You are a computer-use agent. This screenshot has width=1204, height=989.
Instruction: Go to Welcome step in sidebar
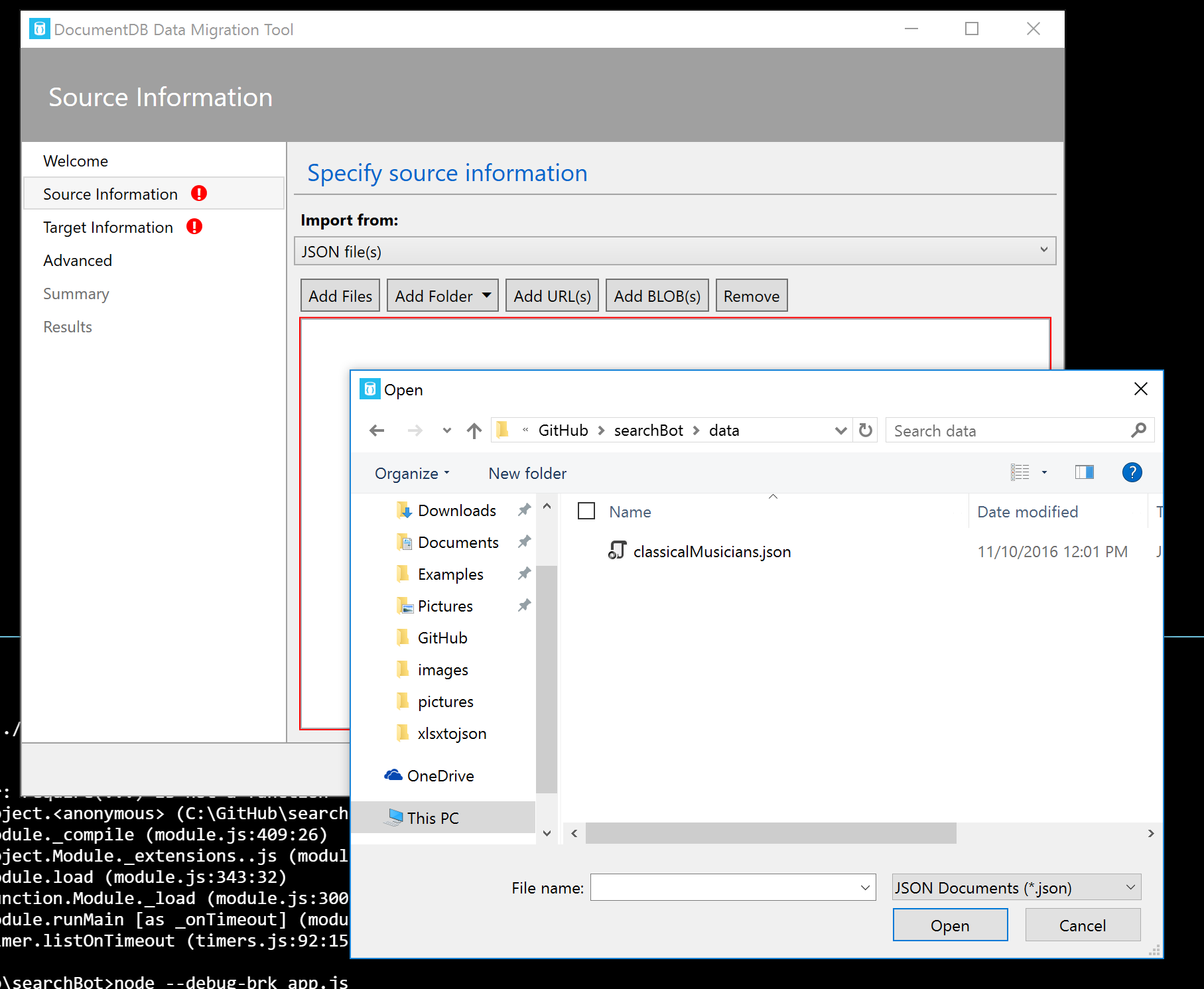[x=76, y=161]
